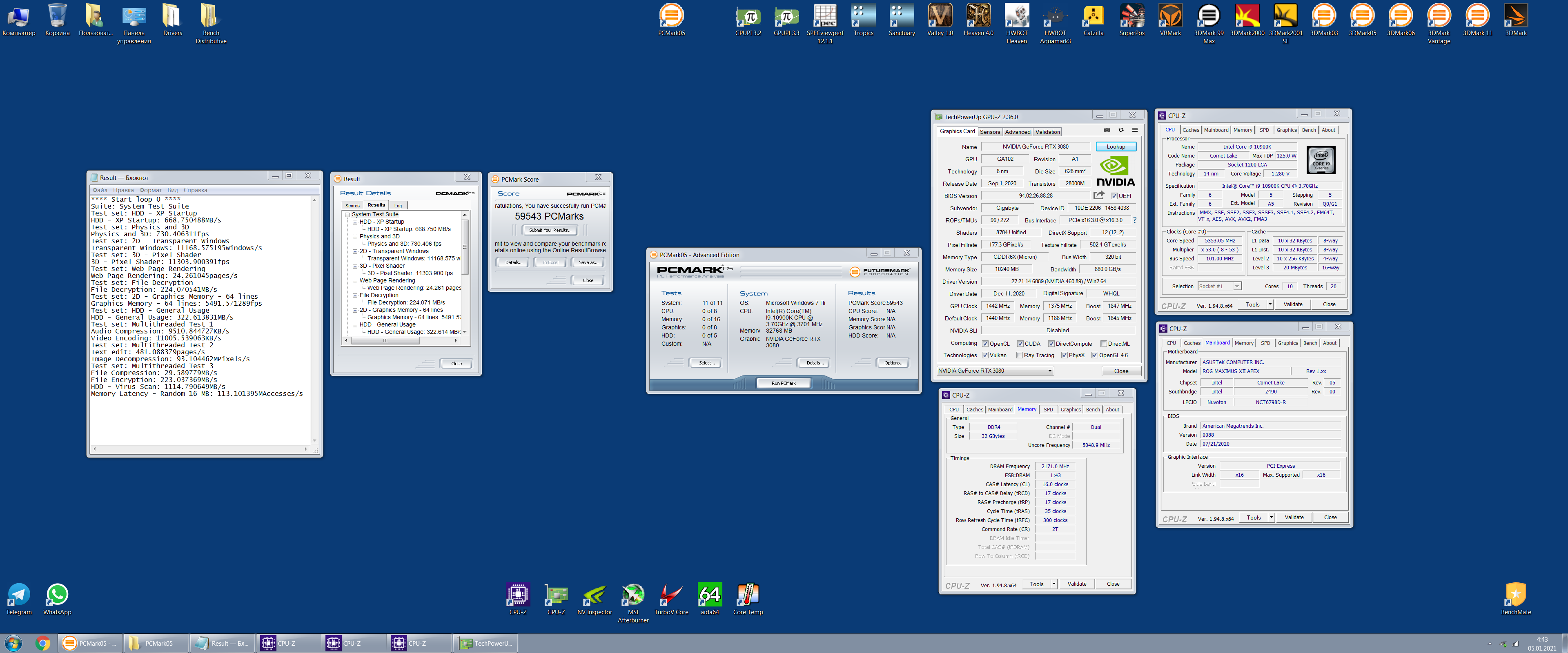Click Notepad vertical scrollbar track
The width and height of the screenshot is (1568, 653).
[314, 320]
